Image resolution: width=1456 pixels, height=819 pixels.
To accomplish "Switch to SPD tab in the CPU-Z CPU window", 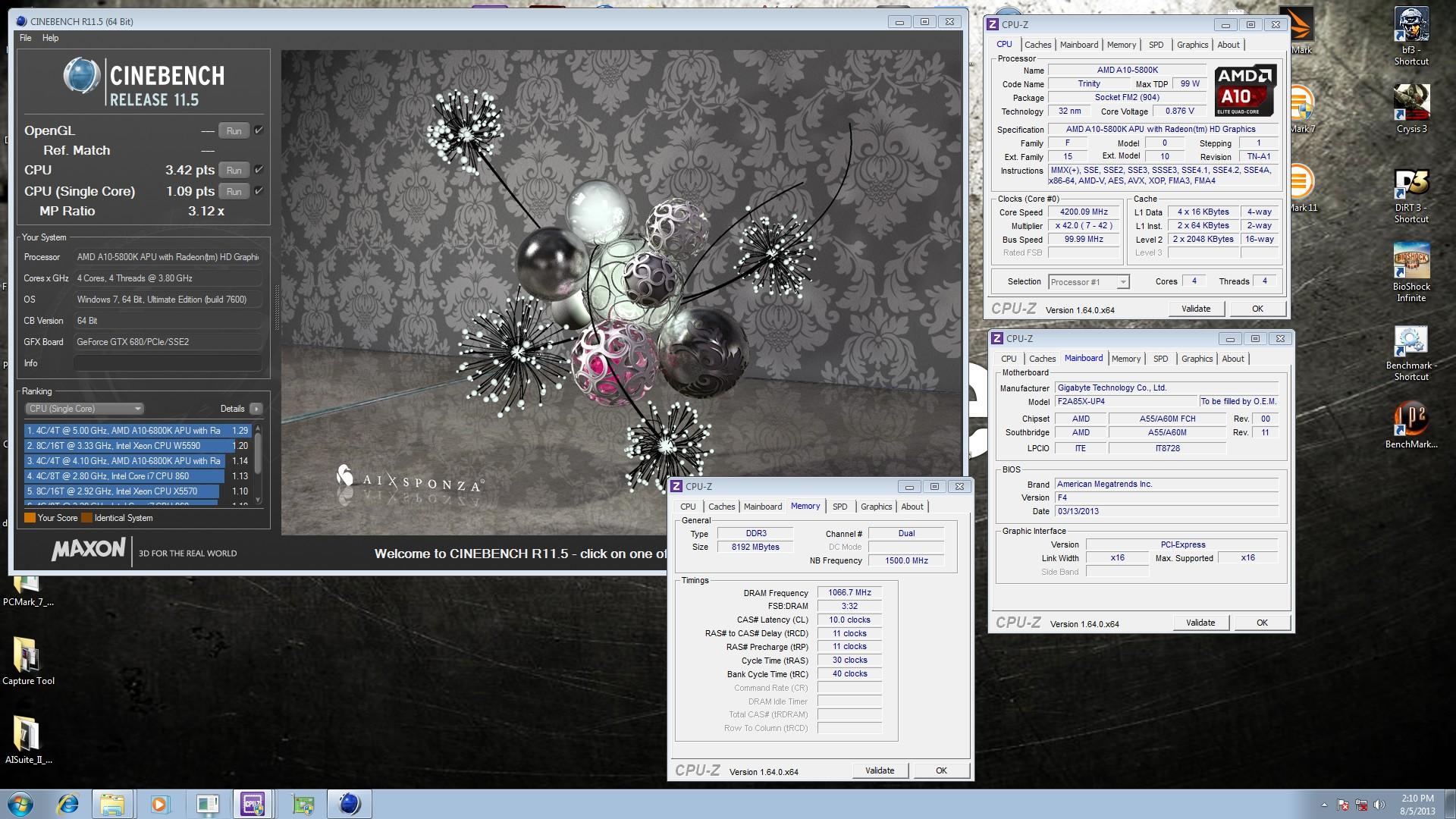I will click(1156, 45).
